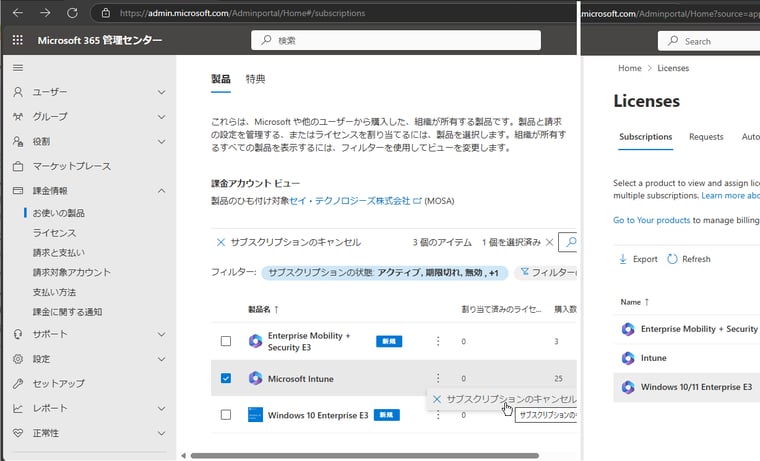
Task: Check the Enterprise Mobility + Security E3 checkbox
Action: click(226, 341)
